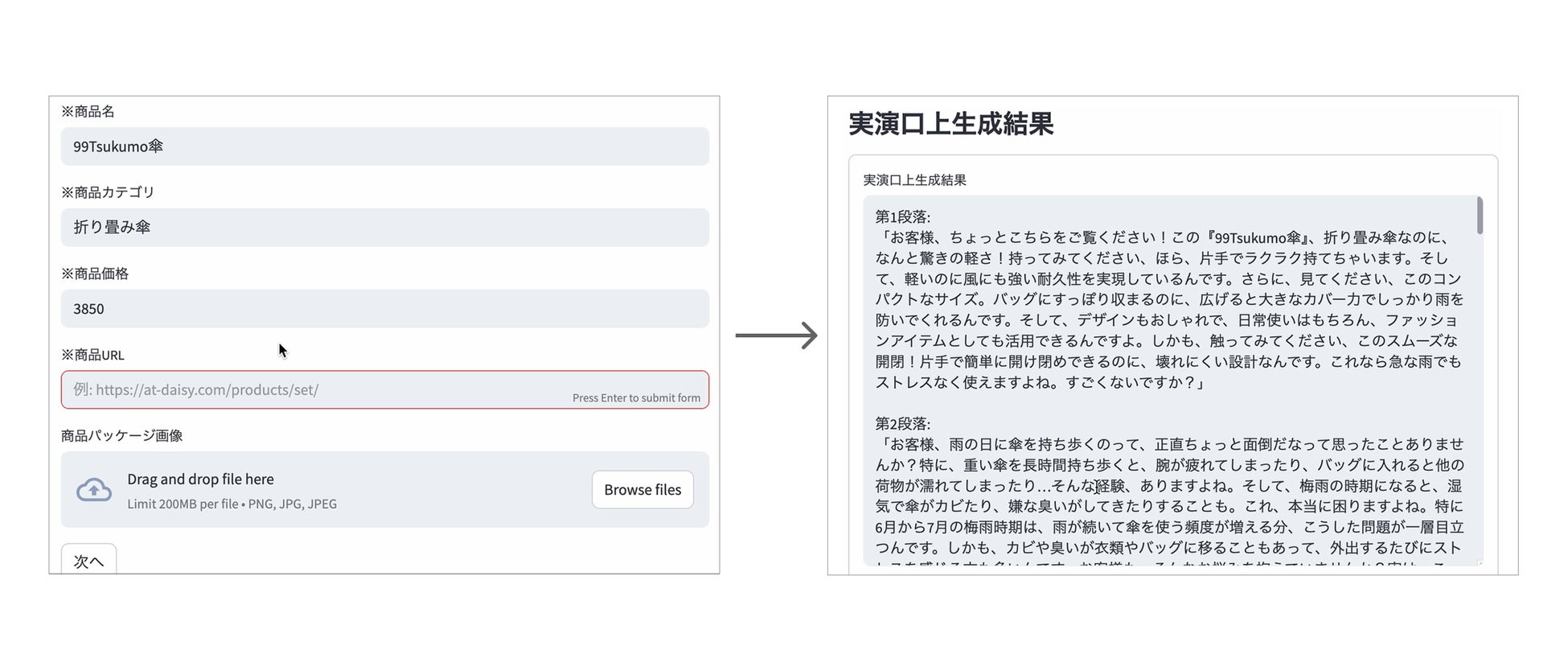Image resolution: width=1568 pixels, height=671 pixels.
Task: Focus the 商品カテゴリ field with 折り畳み傘
Action: [x=385, y=227]
